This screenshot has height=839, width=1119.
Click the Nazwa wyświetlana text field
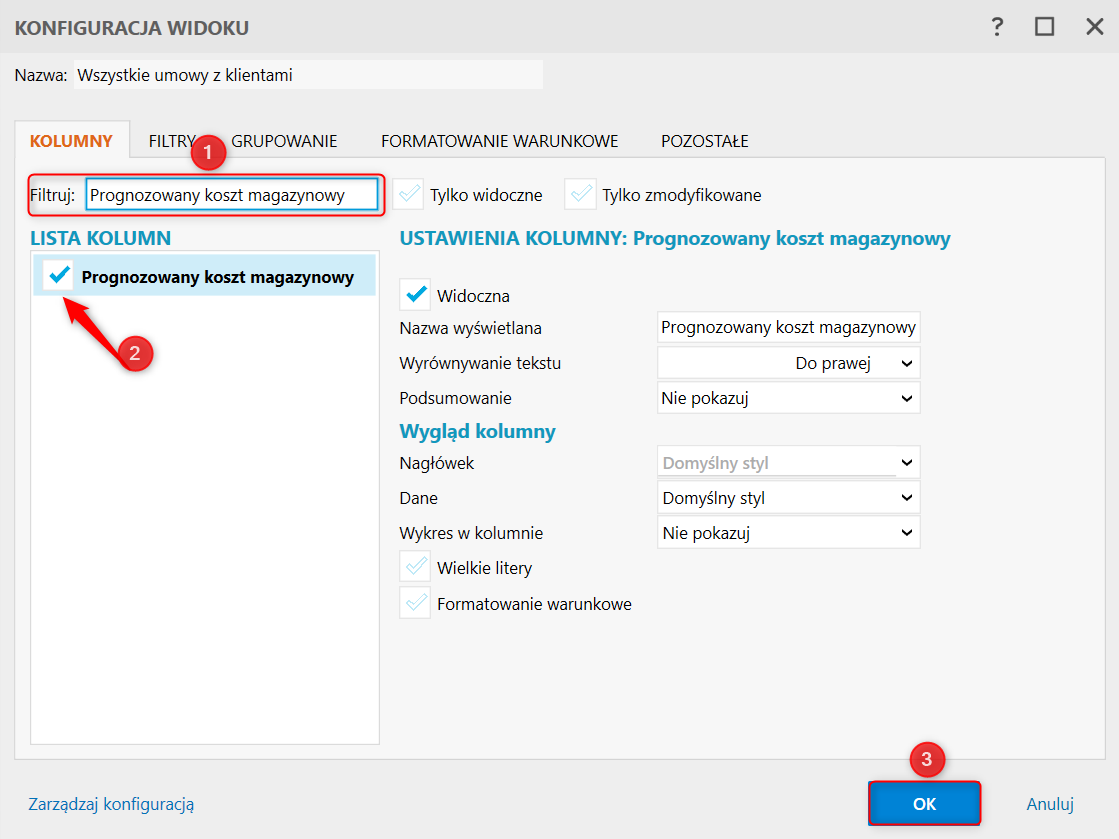coord(788,327)
